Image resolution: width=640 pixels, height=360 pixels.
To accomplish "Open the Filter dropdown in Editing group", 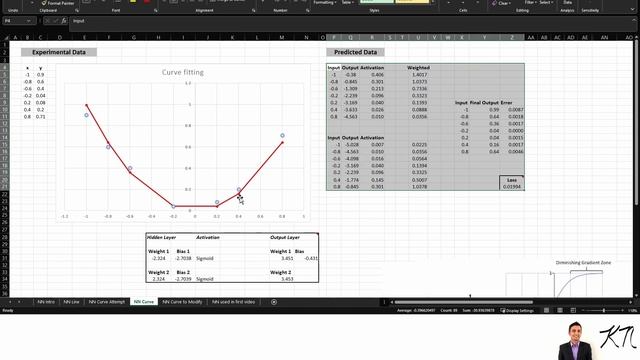I will (530, 2).
